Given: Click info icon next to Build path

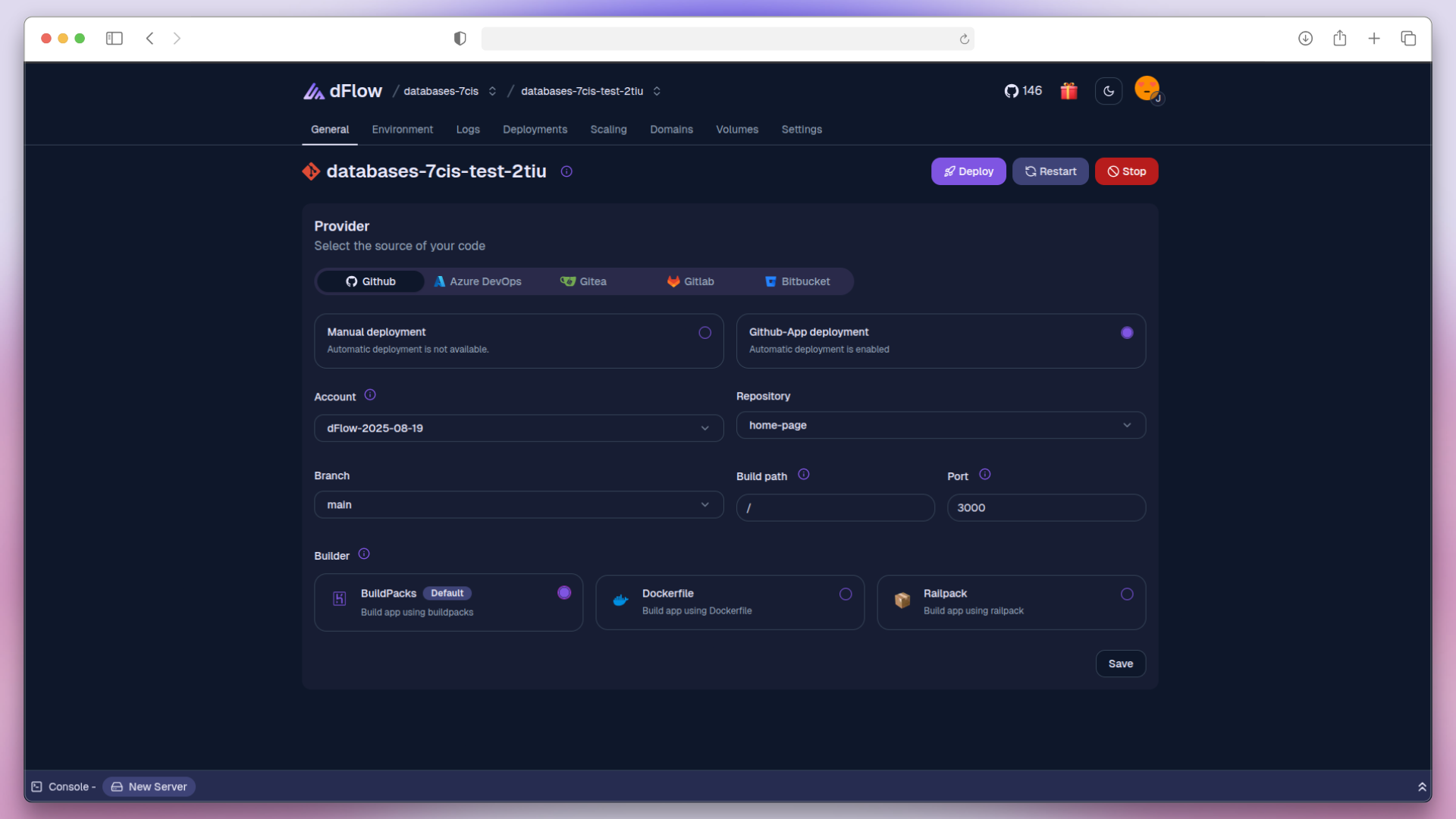Looking at the screenshot, I should pos(804,475).
